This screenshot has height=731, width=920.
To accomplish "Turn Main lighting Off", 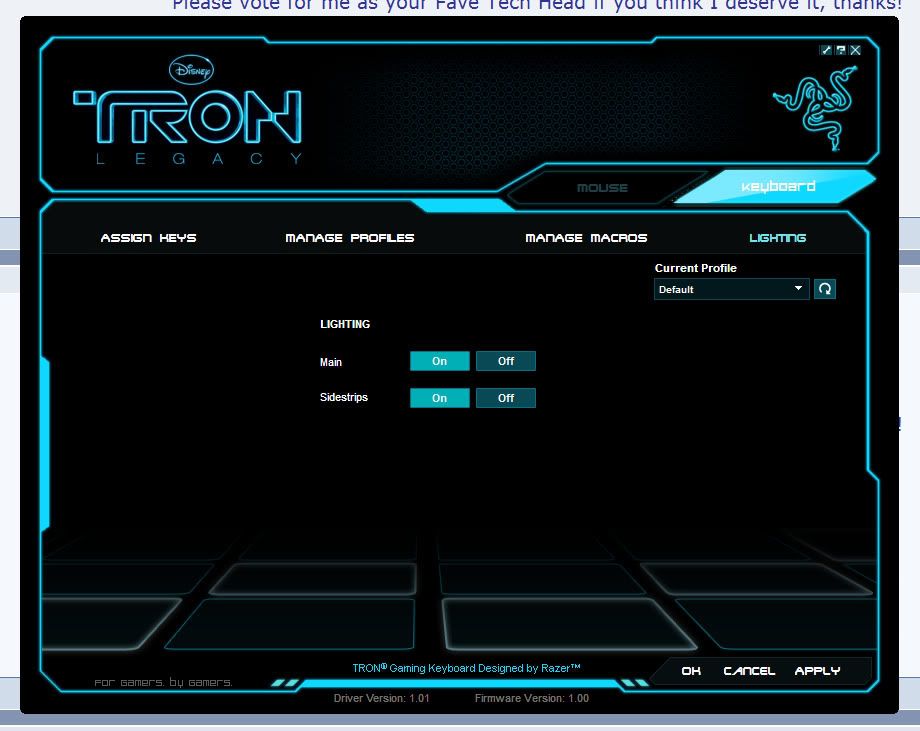I will [x=506, y=361].
